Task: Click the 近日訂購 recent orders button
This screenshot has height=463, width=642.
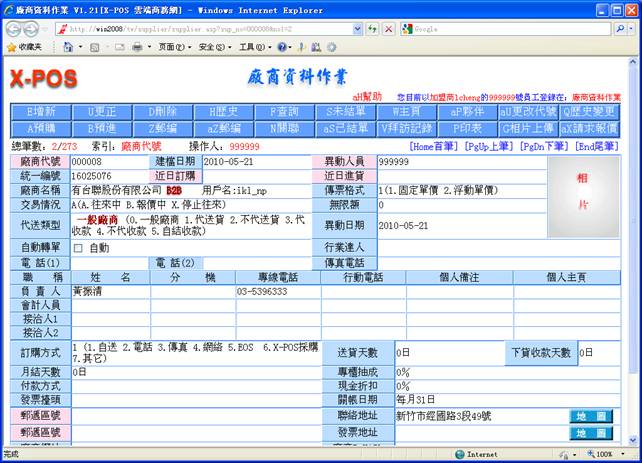Action: tap(175, 175)
